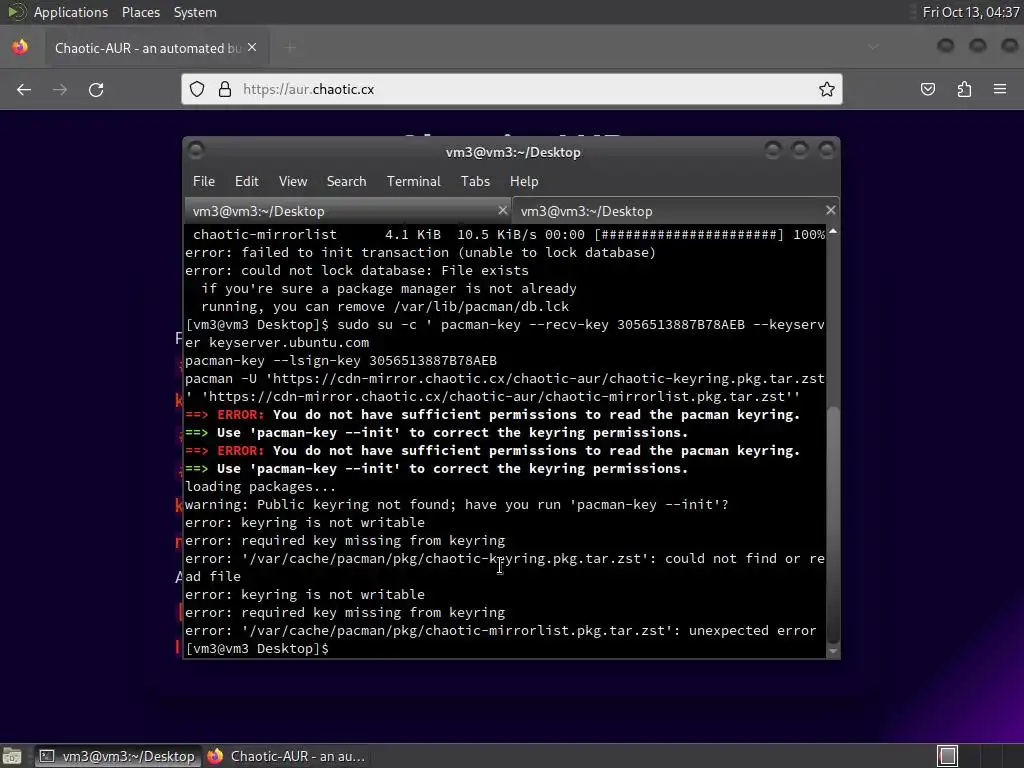Open the Firefox extensions puzzle icon

(964, 89)
